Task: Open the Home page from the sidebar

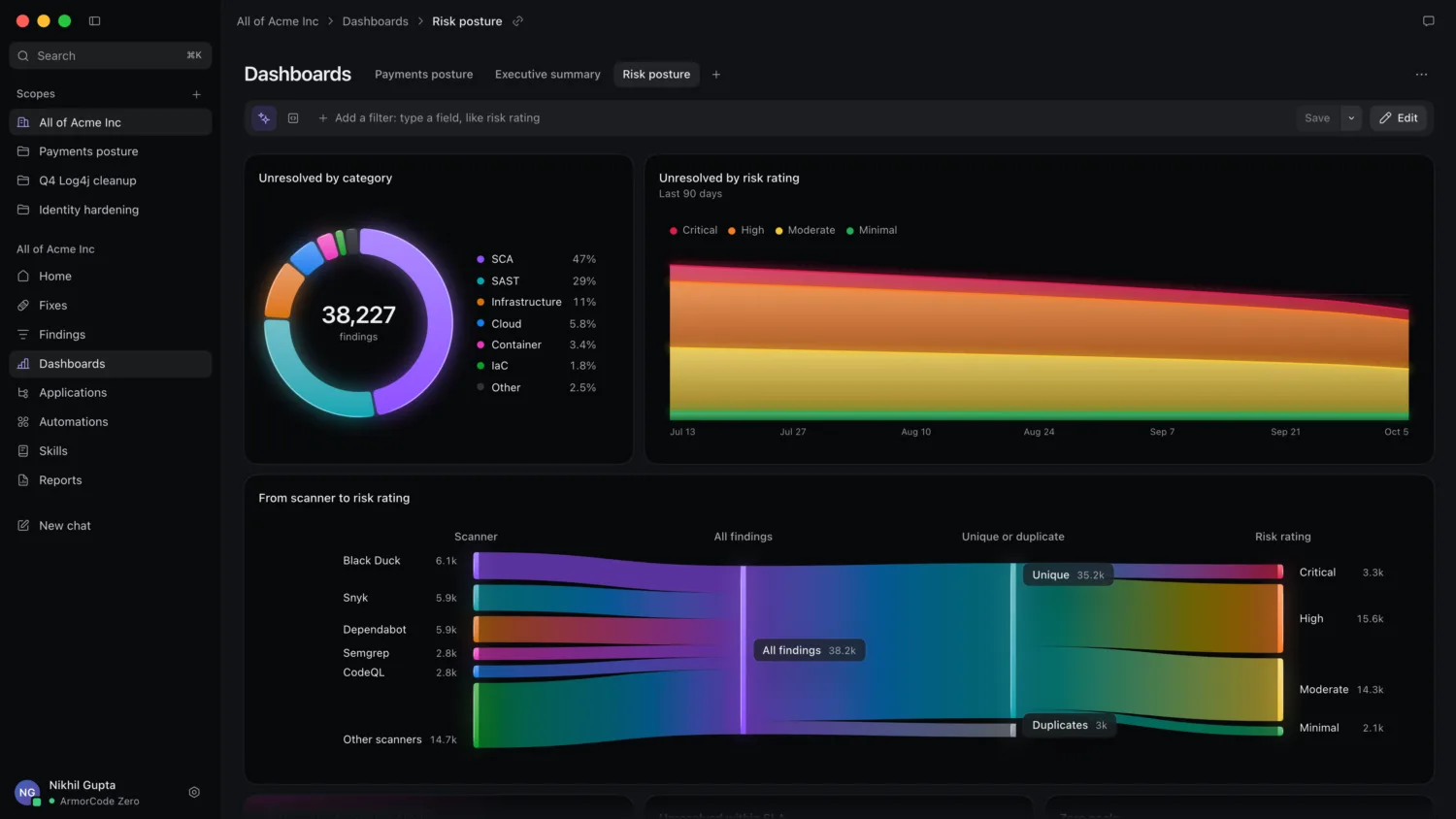Action: (x=111, y=277)
